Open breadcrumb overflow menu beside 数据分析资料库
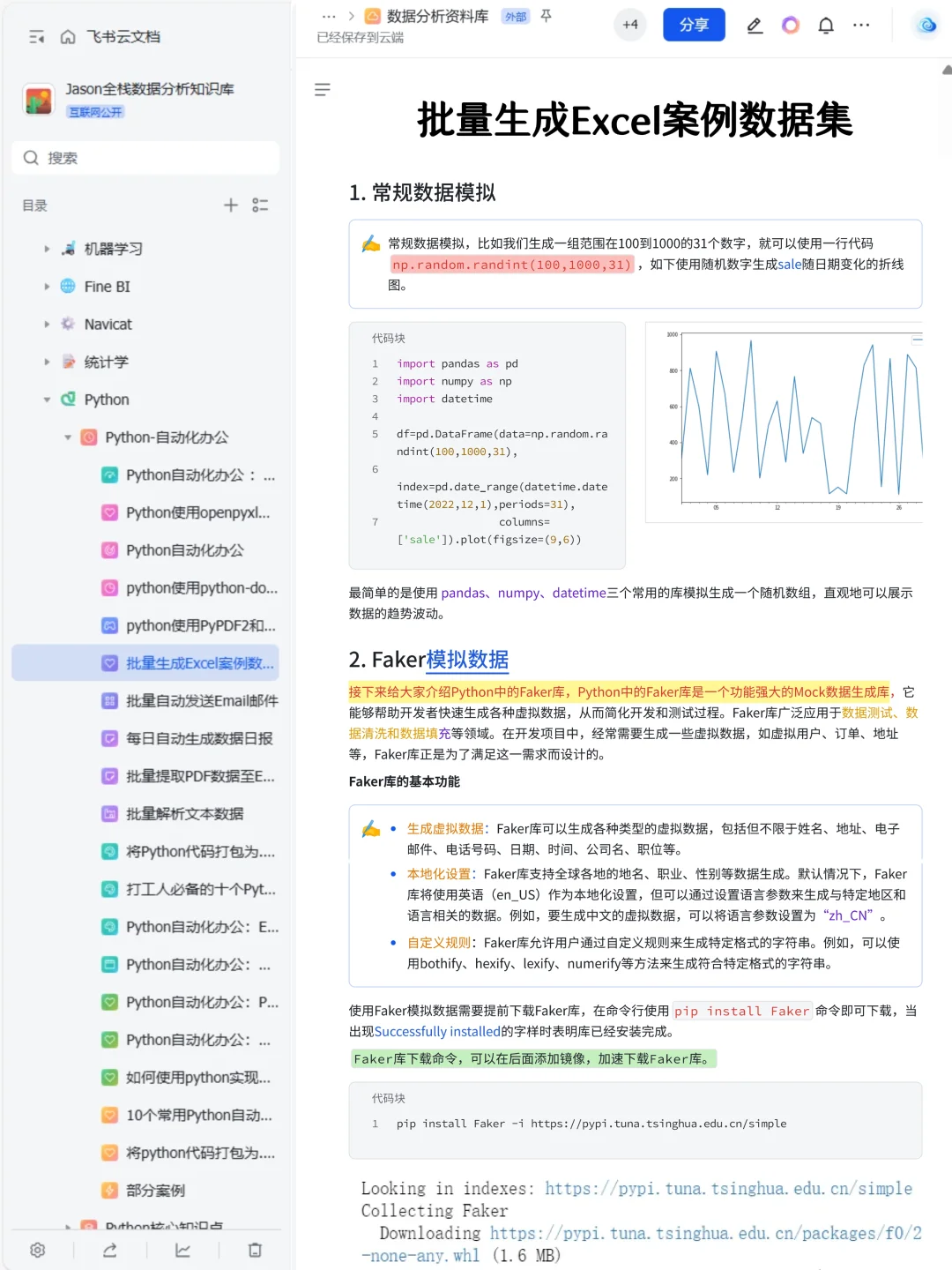The width and height of the screenshot is (952, 1270). click(x=330, y=15)
